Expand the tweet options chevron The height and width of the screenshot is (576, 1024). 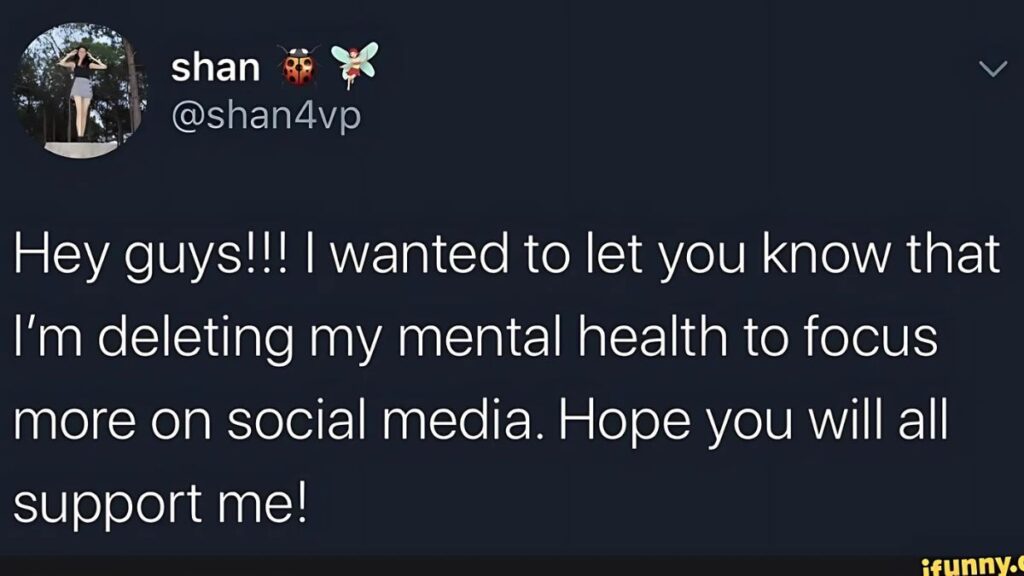point(993,69)
